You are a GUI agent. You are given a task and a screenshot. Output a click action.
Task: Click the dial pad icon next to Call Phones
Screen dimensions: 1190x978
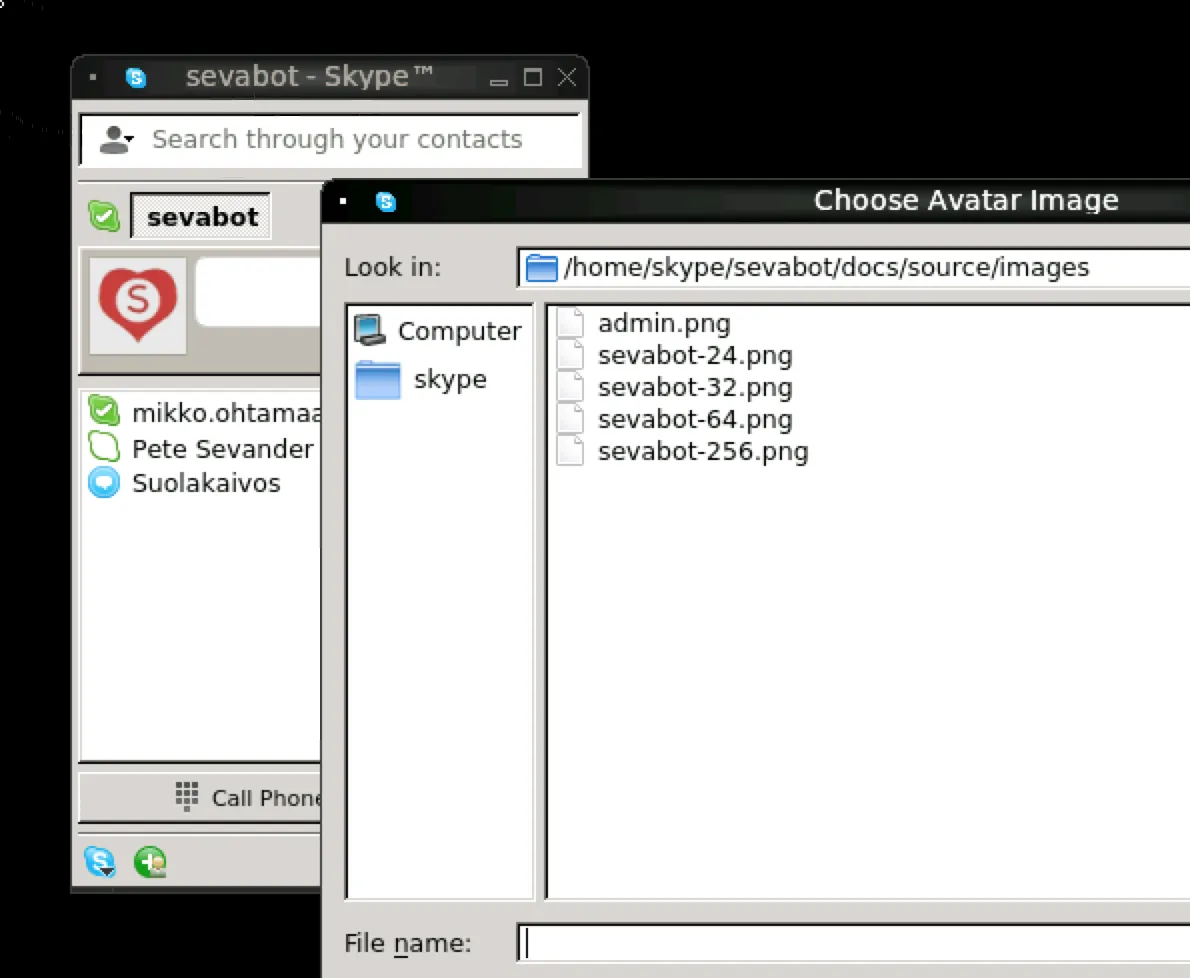click(x=187, y=797)
